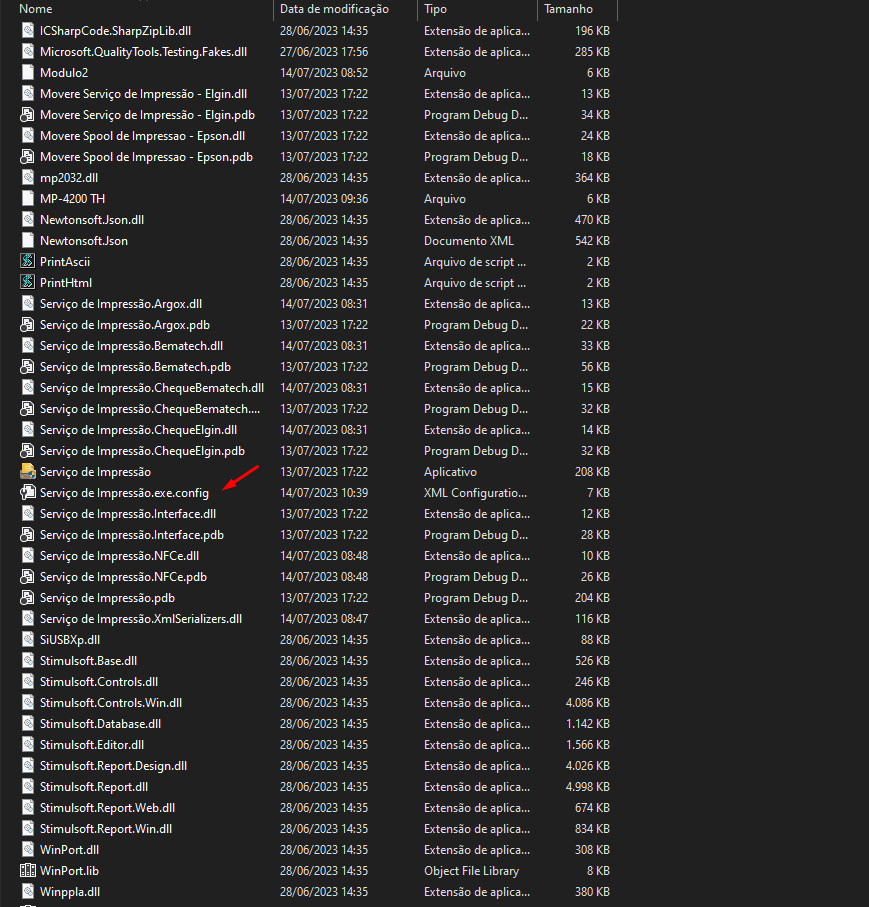The height and width of the screenshot is (907, 869).
Task: Select the file Serviço de Impressão.ChequeElgin.pdb
Action: pyautogui.click(x=142, y=451)
